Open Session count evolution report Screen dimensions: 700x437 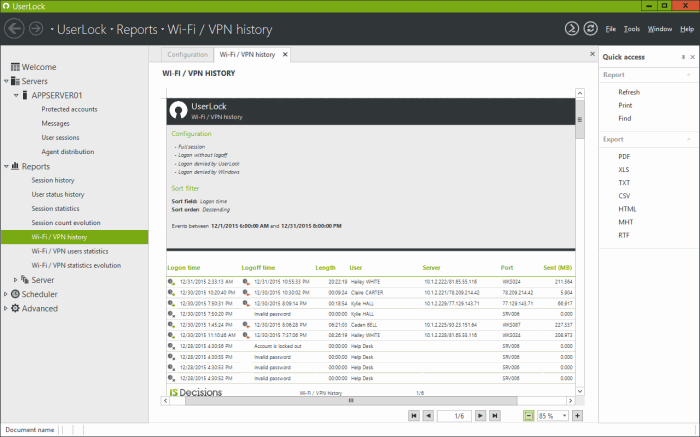[66, 223]
